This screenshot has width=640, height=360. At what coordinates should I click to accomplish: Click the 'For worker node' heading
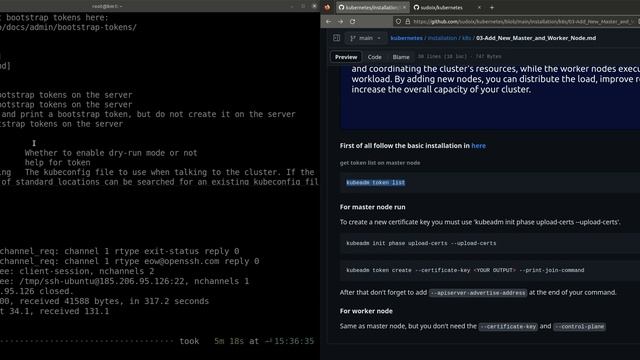pyautogui.click(x=366, y=311)
